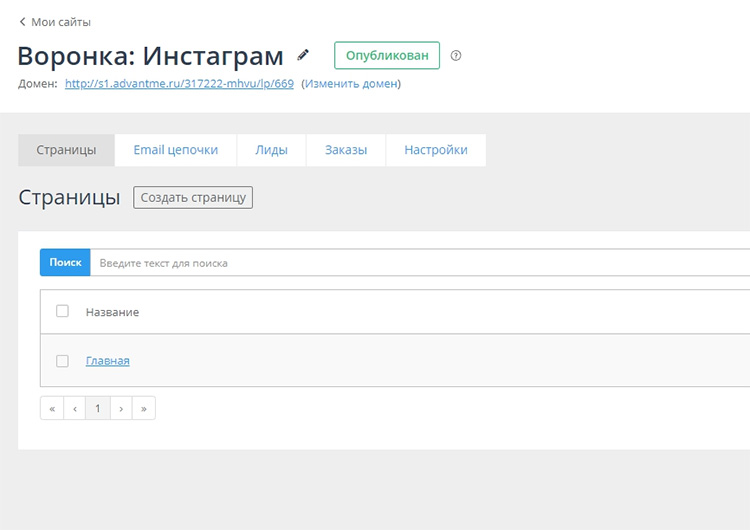This screenshot has width=750, height=530.
Task: Check the checkbox for Главная row
Action: tap(62, 361)
